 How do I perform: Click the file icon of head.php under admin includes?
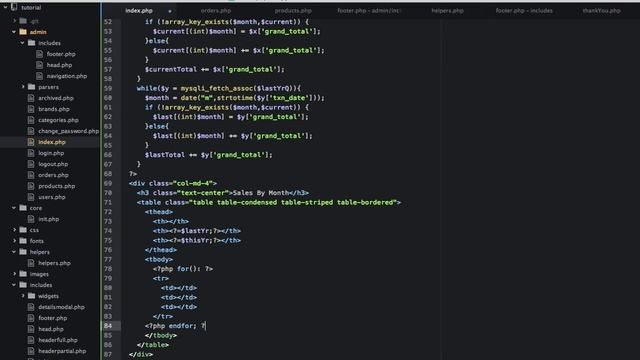click(x=40, y=65)
